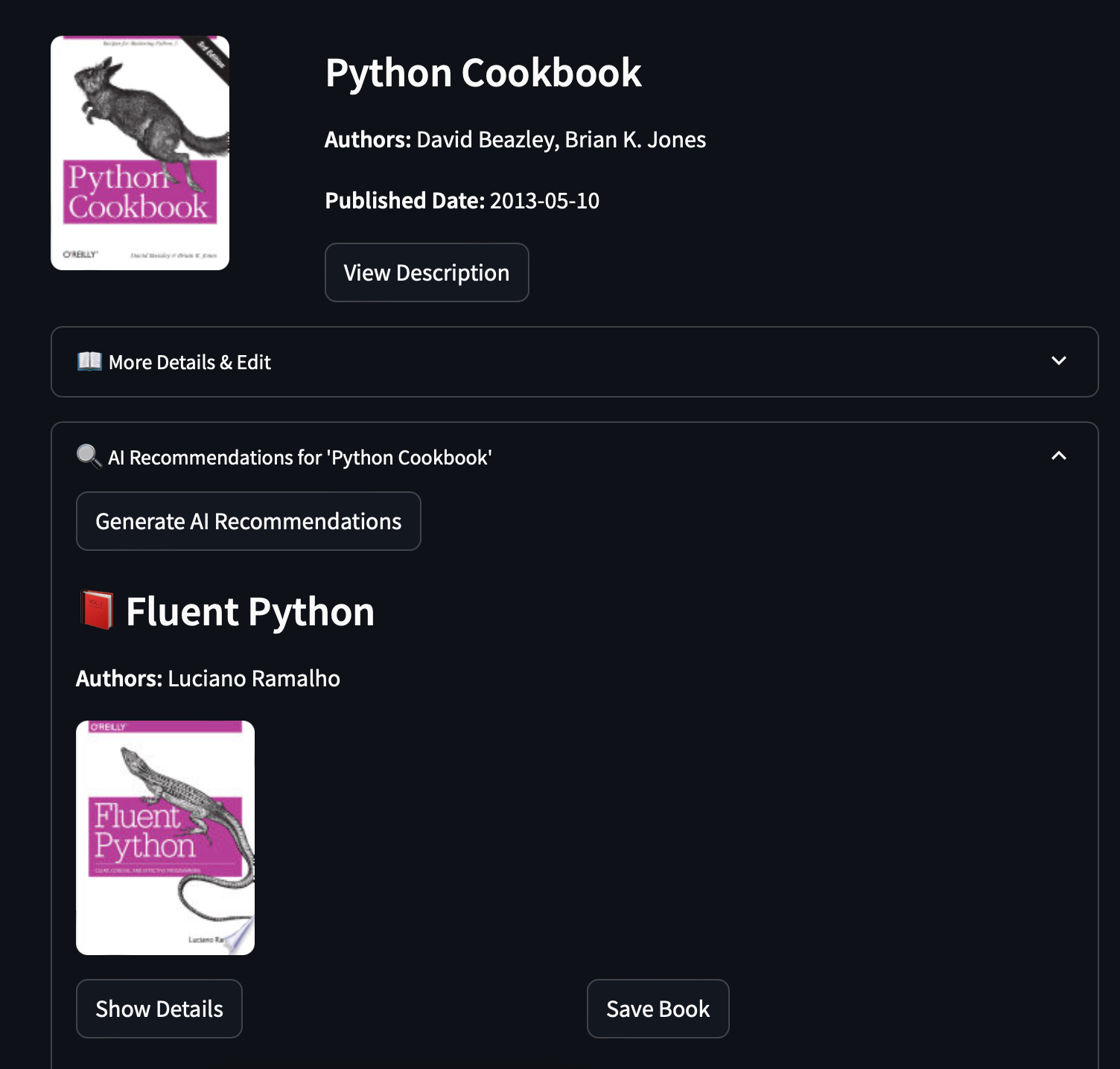The width and height of the screenshot is (1120, 1069).
Task: Select the Python Cookbook cover image
Action: (140, 153)
